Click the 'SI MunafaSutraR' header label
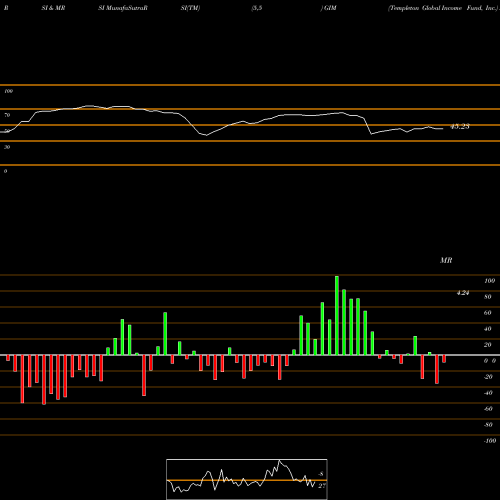The image size is (500, 500). [x=123, y=8]
